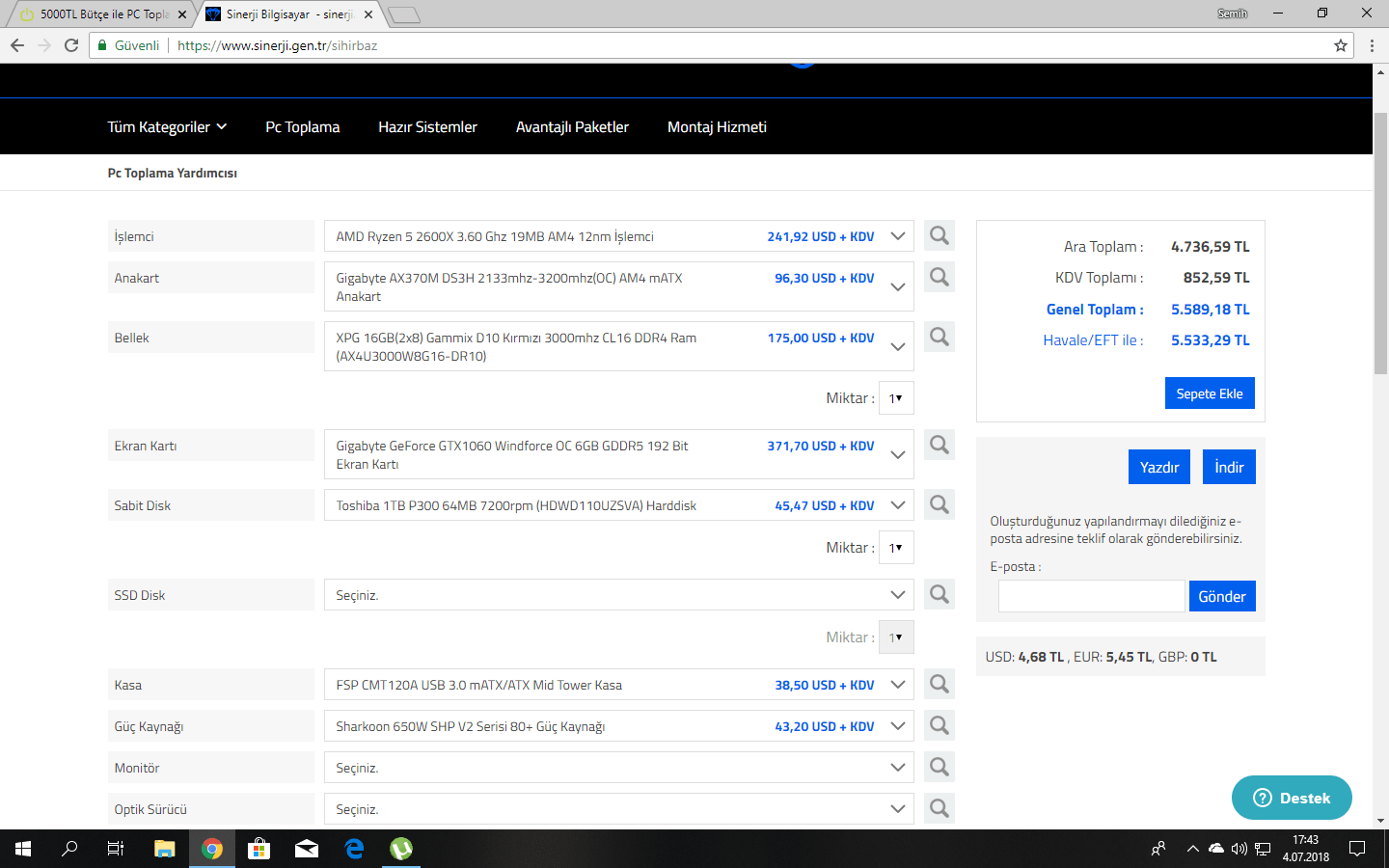The width and height of the screenshot is (1389, 868).
Task: Open the SSD Disk search icon
Action: (940, 594)
